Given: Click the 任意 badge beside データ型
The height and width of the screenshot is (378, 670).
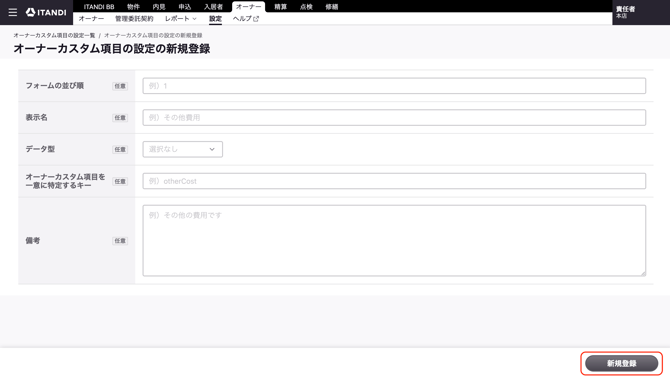Looking at the screenshot, I should coord(120,149).
